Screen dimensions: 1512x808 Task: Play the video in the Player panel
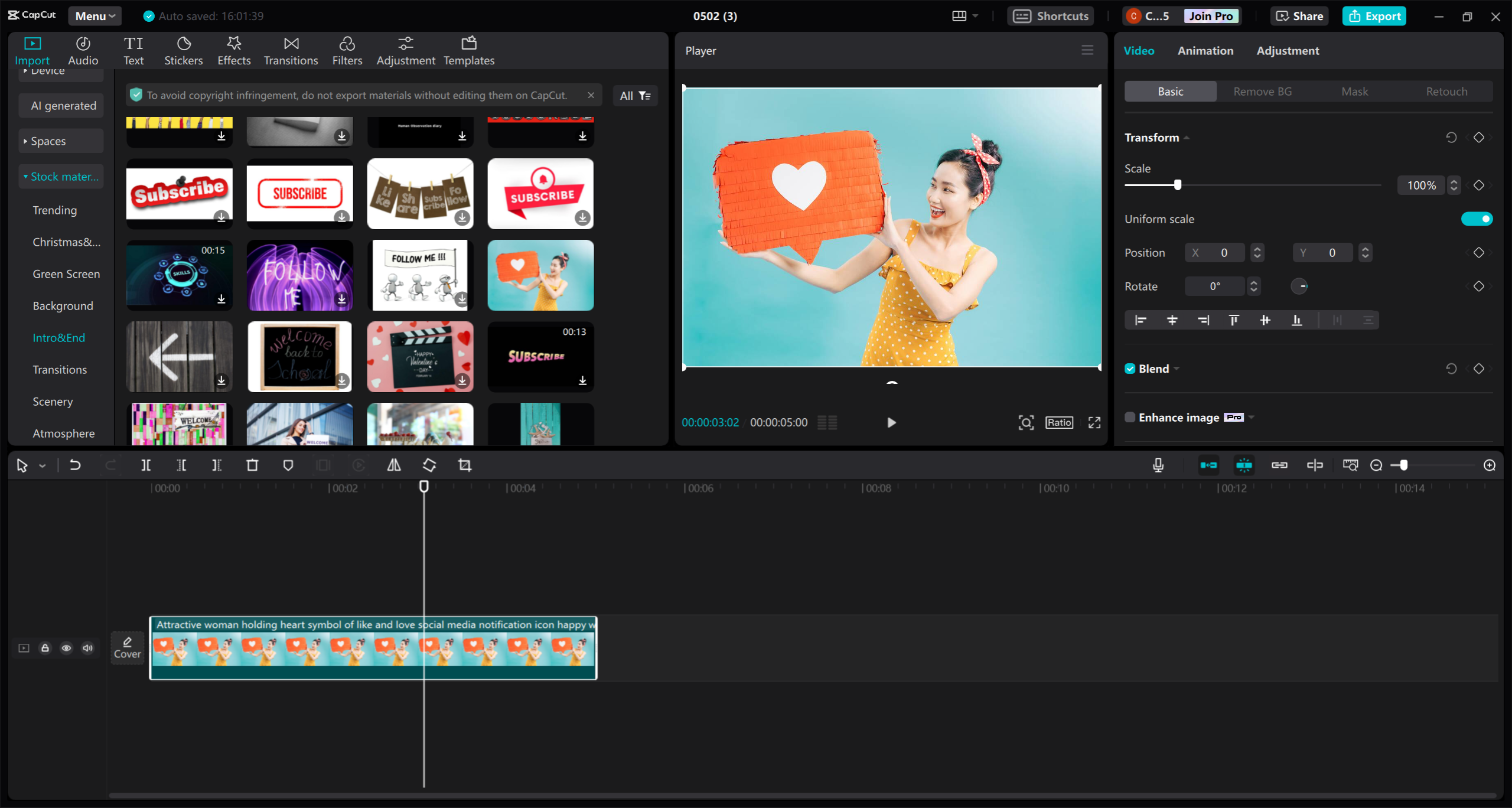click(x=891, y=422)
